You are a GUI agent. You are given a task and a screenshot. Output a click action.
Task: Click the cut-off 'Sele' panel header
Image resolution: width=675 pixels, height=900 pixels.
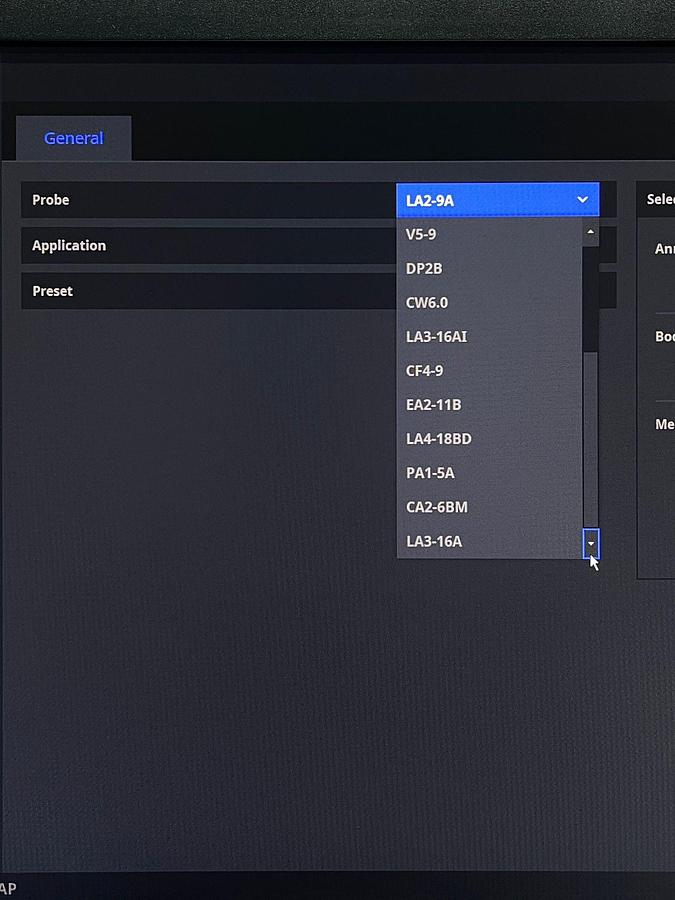click(658, 200)
